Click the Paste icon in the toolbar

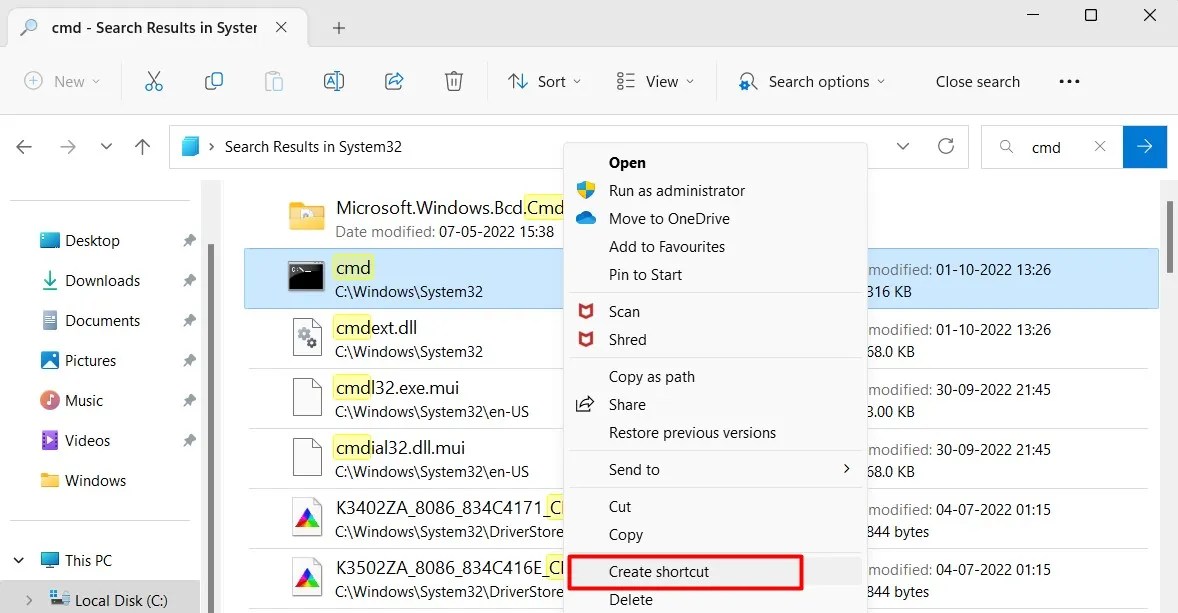273,81
